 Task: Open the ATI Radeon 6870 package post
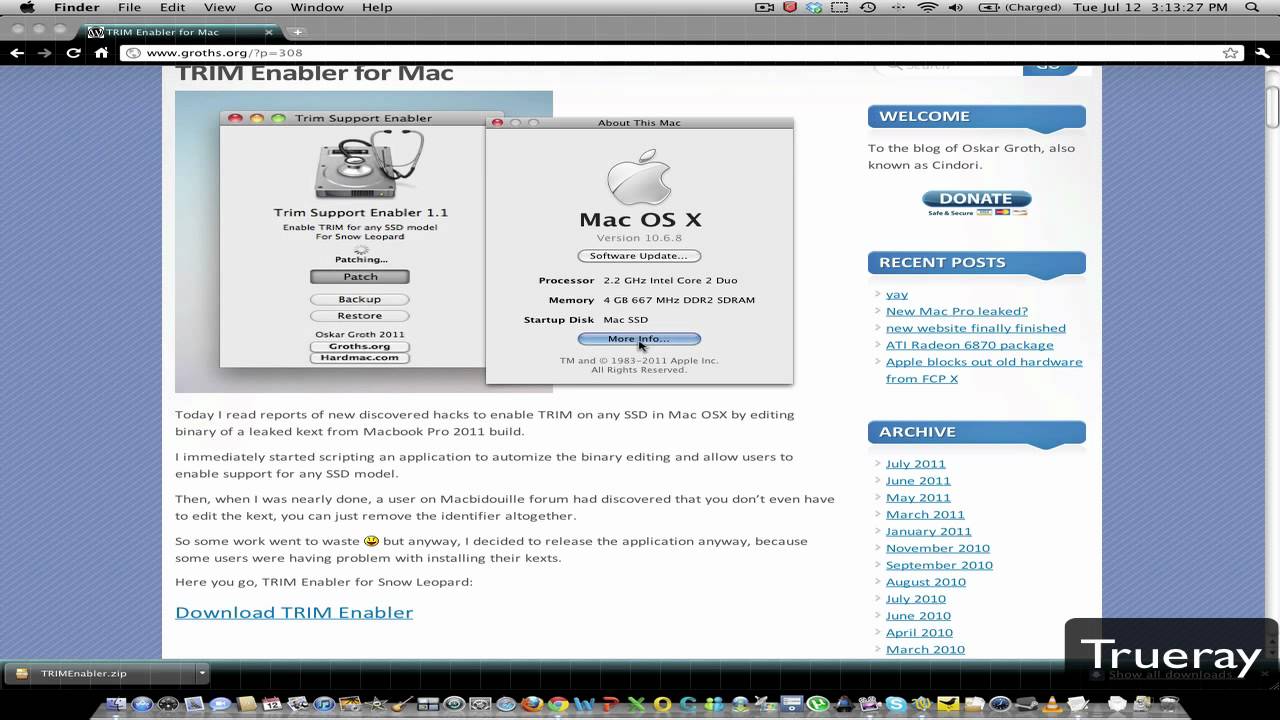(970, 345)
